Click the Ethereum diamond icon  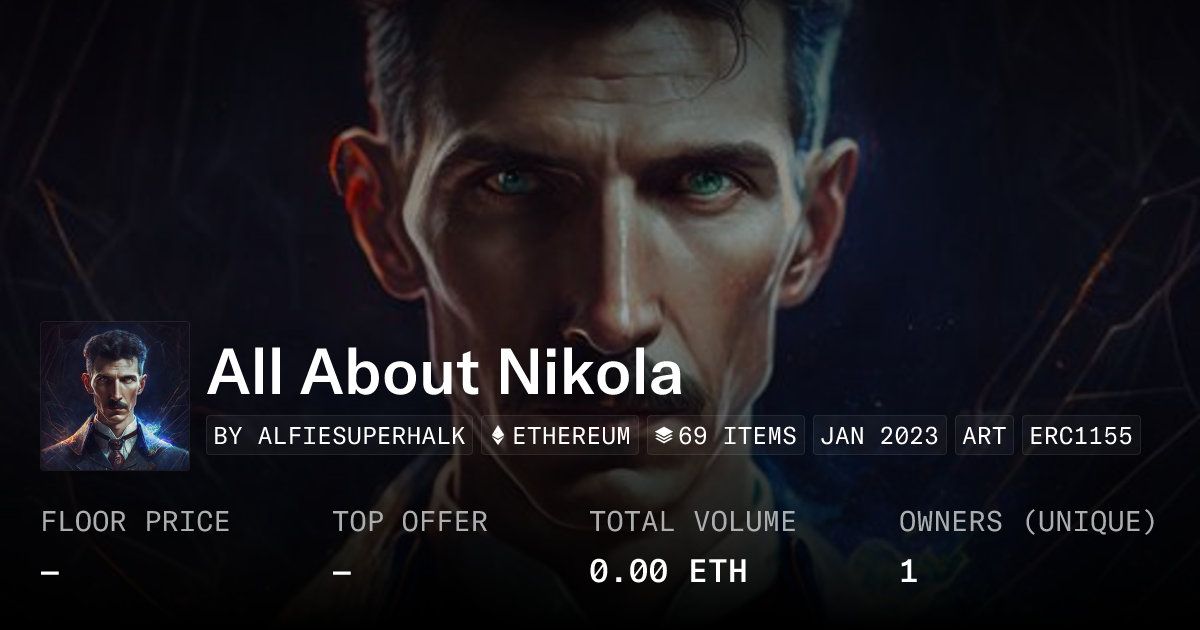click(498, 436)
